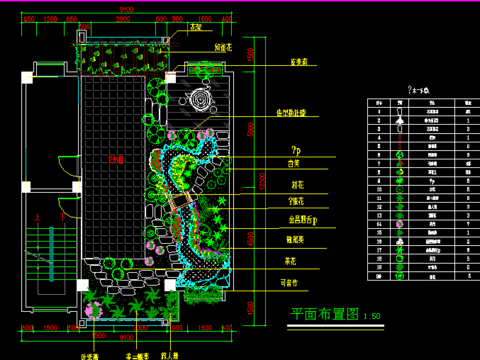Viewport: 480px width, 360px height.
Task: Select the 12500 vertical dimension text
Action: 262,181
